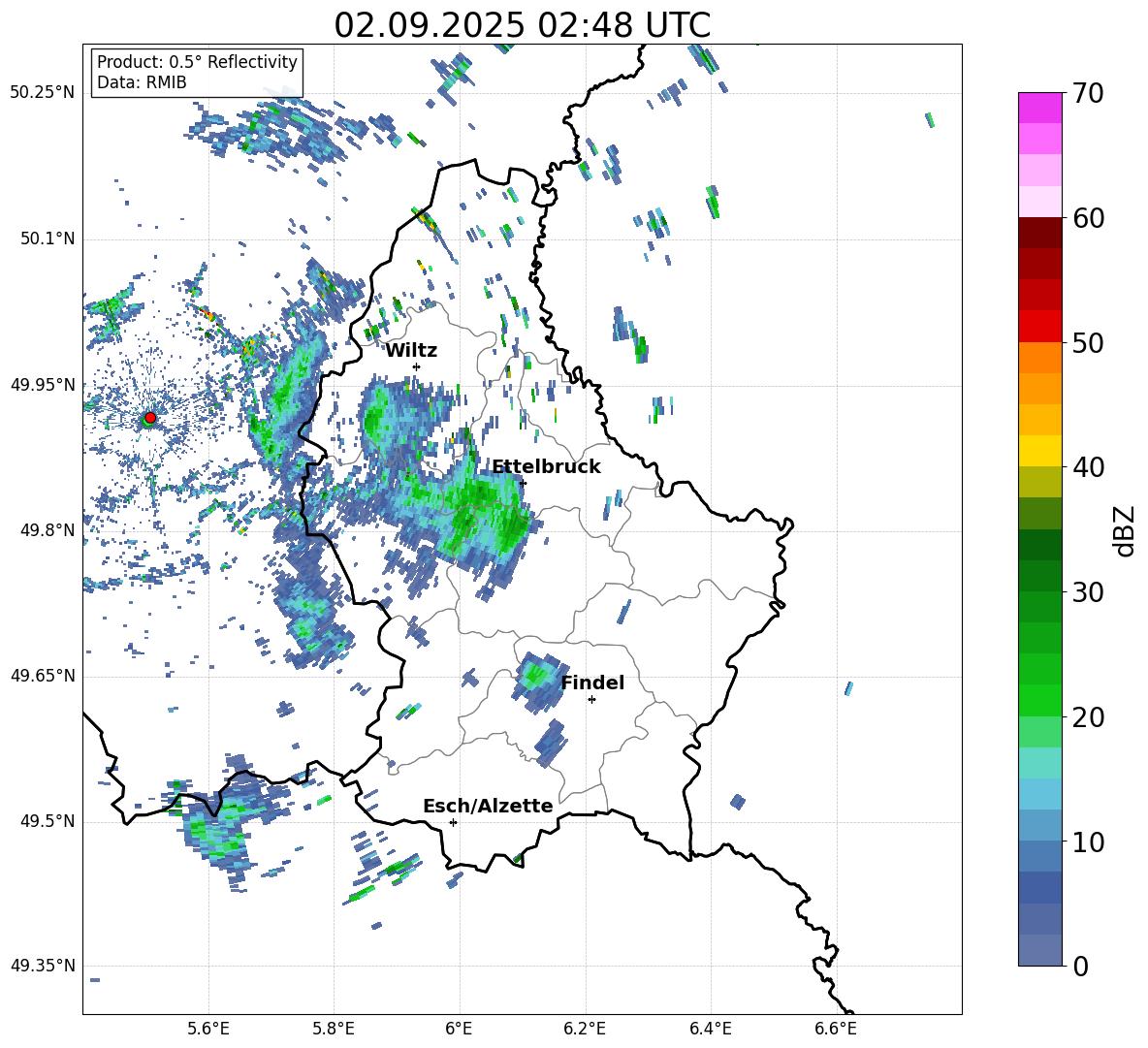Screen dimensions: 1148x1048
Task: Click the 6.6°E longitude label
Action: click(x=836, y=1029)
